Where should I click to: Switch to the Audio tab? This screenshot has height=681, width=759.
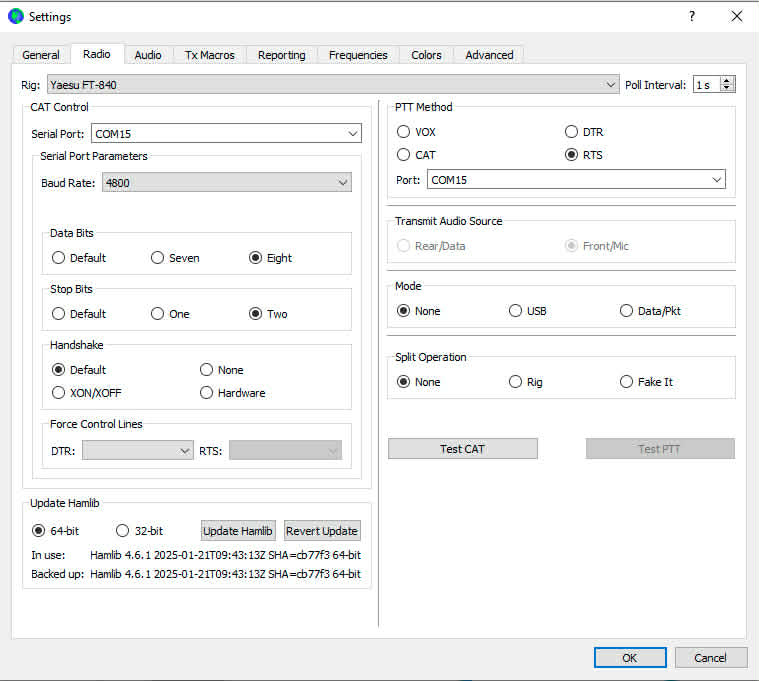coord(148,55)
